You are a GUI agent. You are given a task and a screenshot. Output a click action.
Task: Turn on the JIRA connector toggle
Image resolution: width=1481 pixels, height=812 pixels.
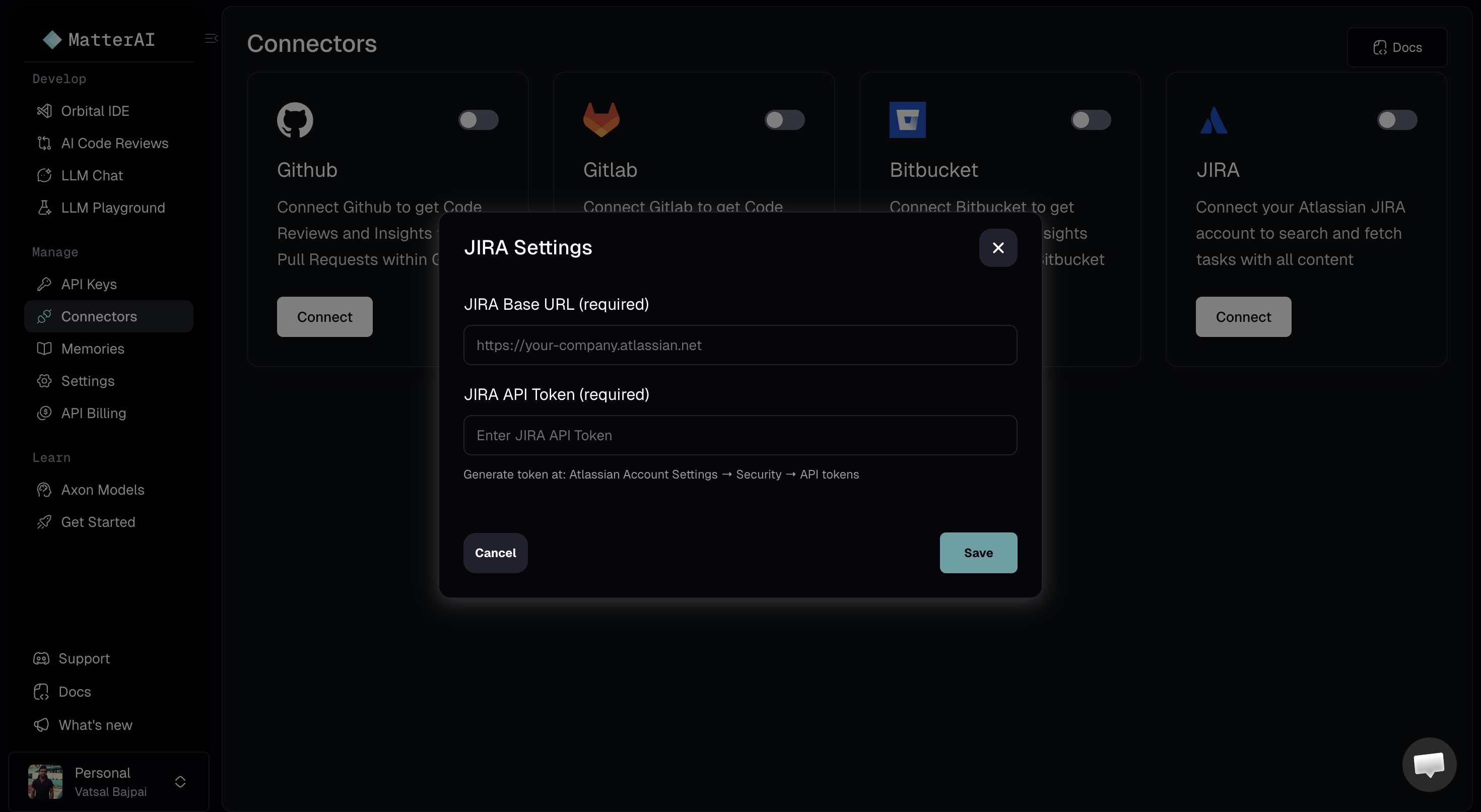pyautogui.click(x=1397, y=119)
